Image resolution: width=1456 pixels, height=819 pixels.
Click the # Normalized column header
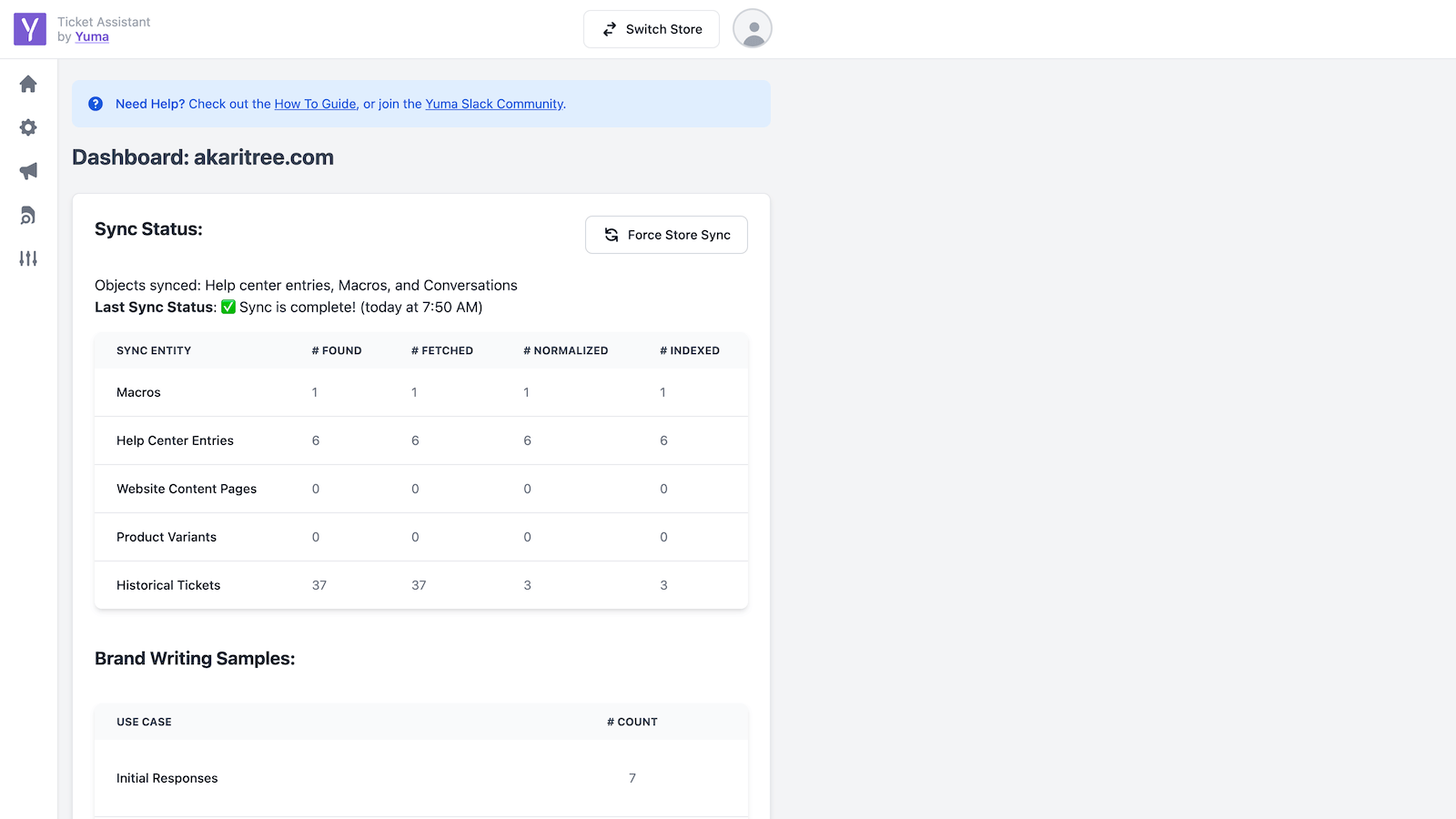[566, 350]
